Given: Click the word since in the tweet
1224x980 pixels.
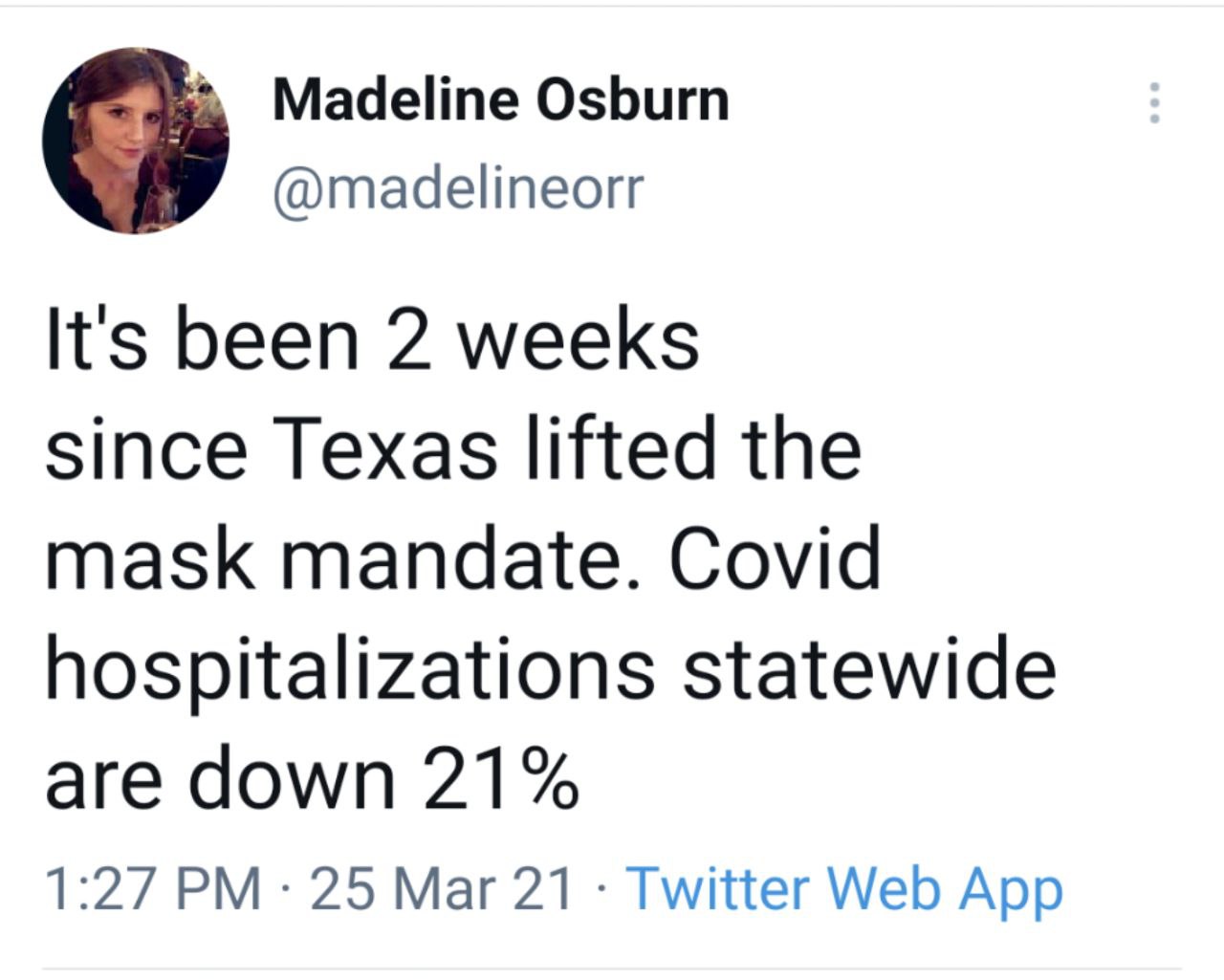Looking at the screenshot, I should [146, 448].
